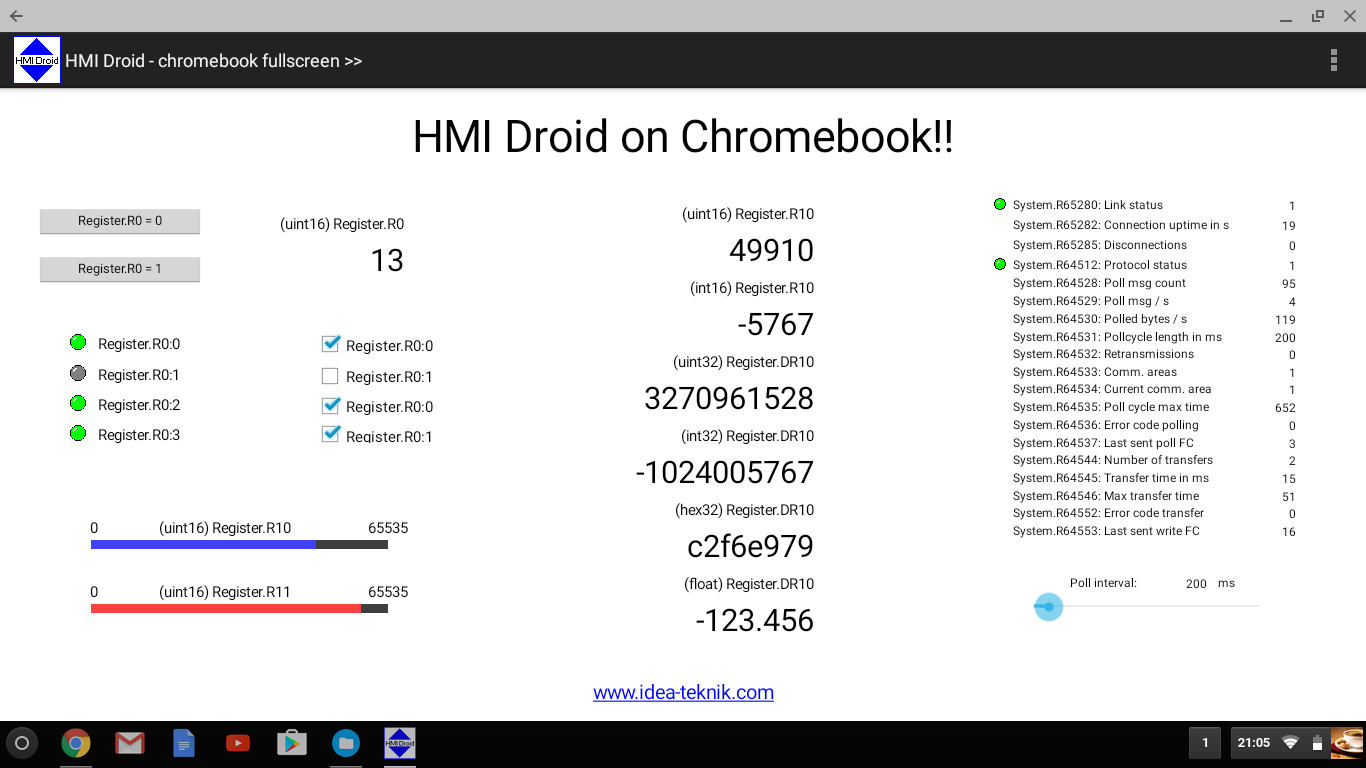
Task: Open the three-dot overflow menu
Action: pos(1334,60)
